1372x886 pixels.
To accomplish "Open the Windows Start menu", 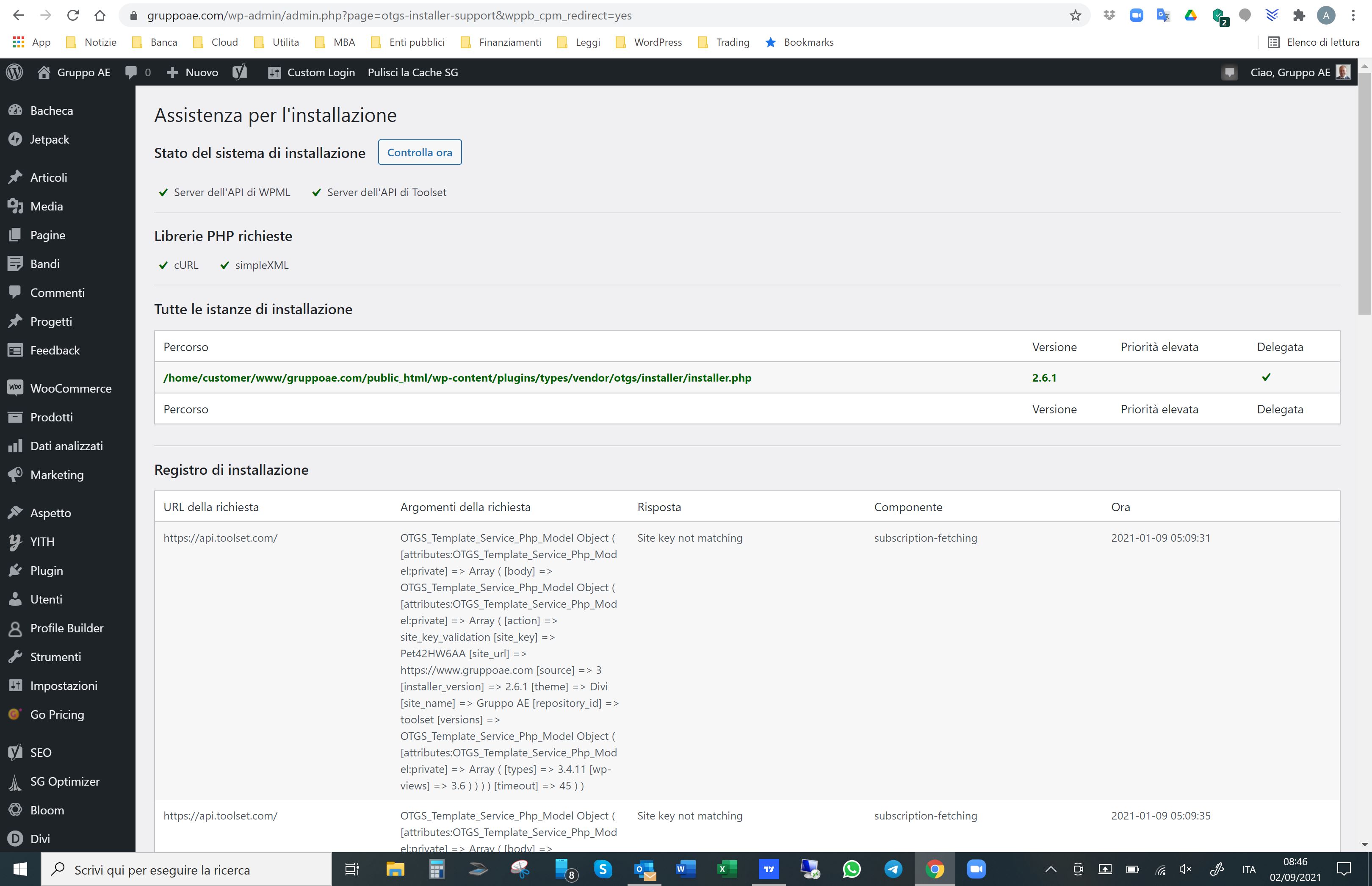I will point(20,869).
